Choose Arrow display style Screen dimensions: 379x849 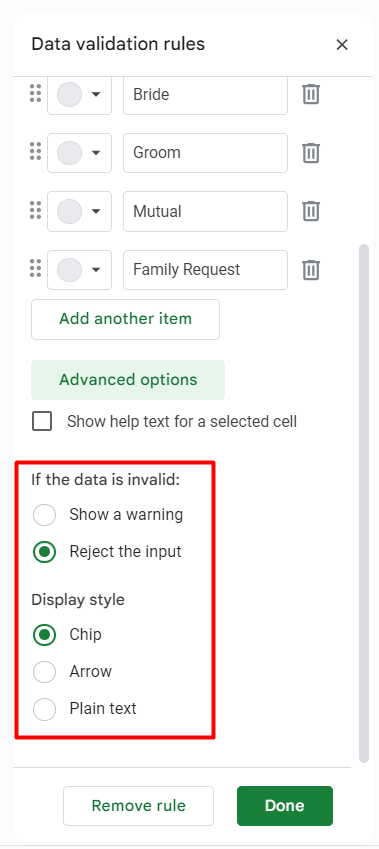[44, 672]
